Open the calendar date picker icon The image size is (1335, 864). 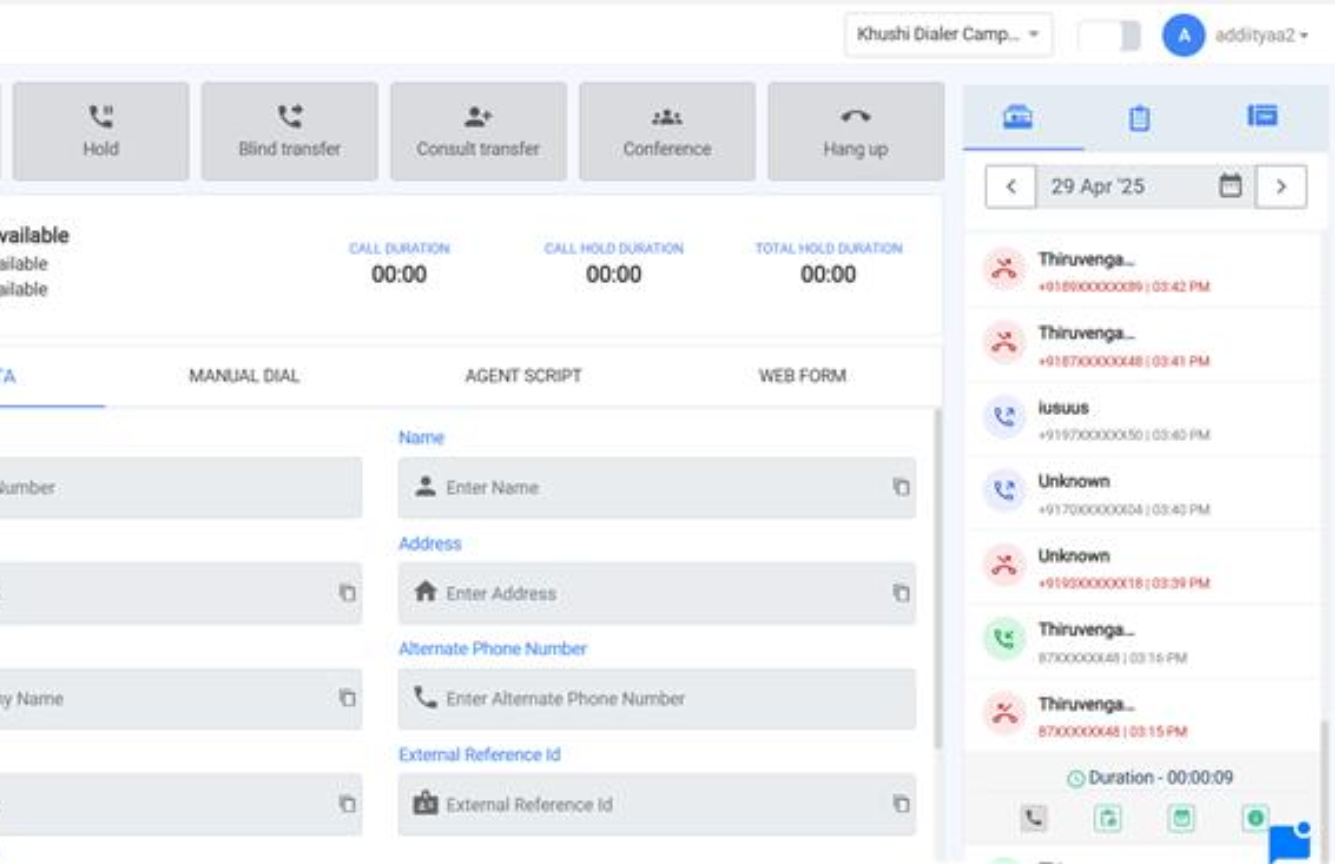pos(1231,186)
